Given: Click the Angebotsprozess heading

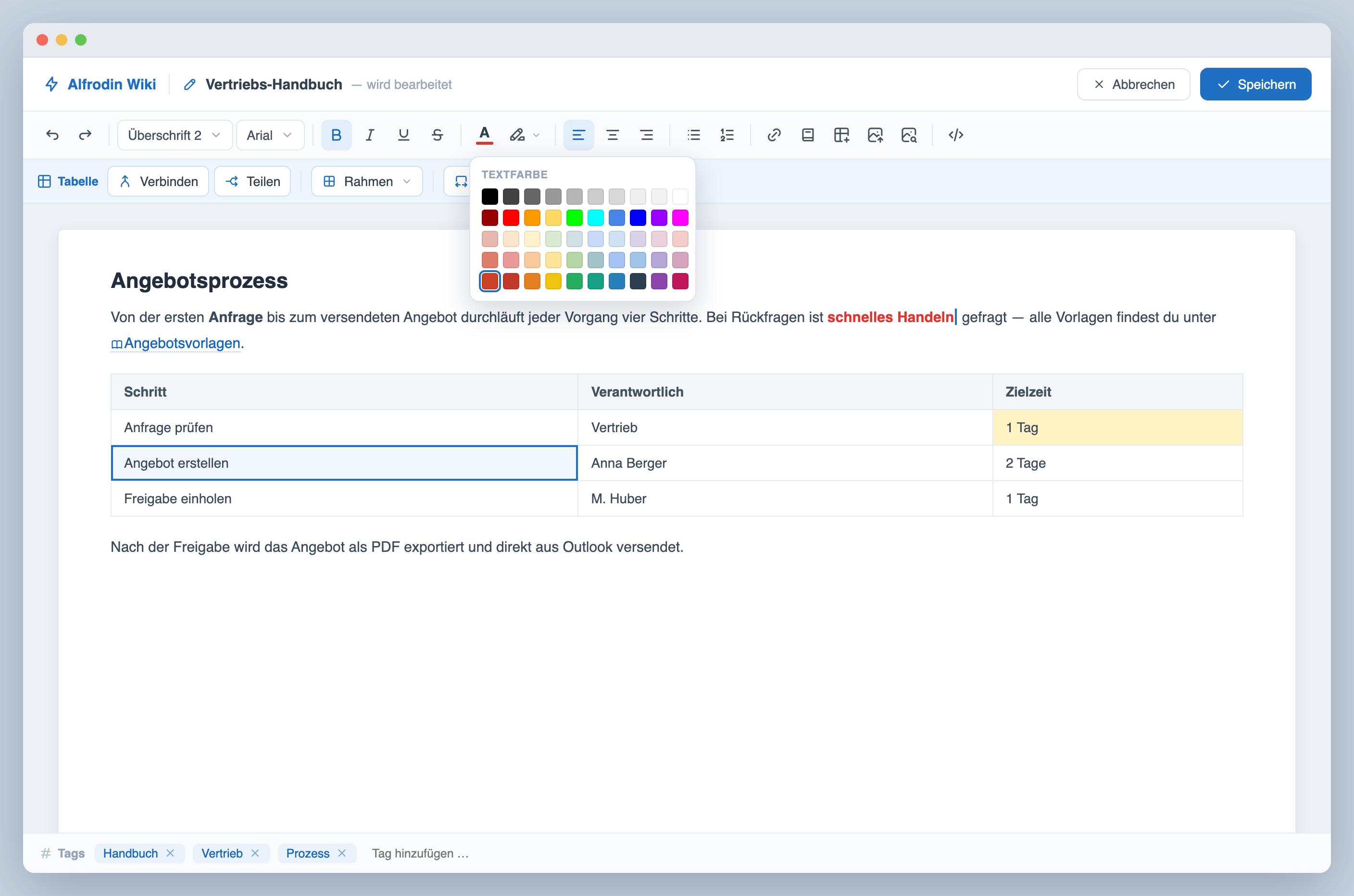Looking at the screenshot, I should tap(199, 281).
